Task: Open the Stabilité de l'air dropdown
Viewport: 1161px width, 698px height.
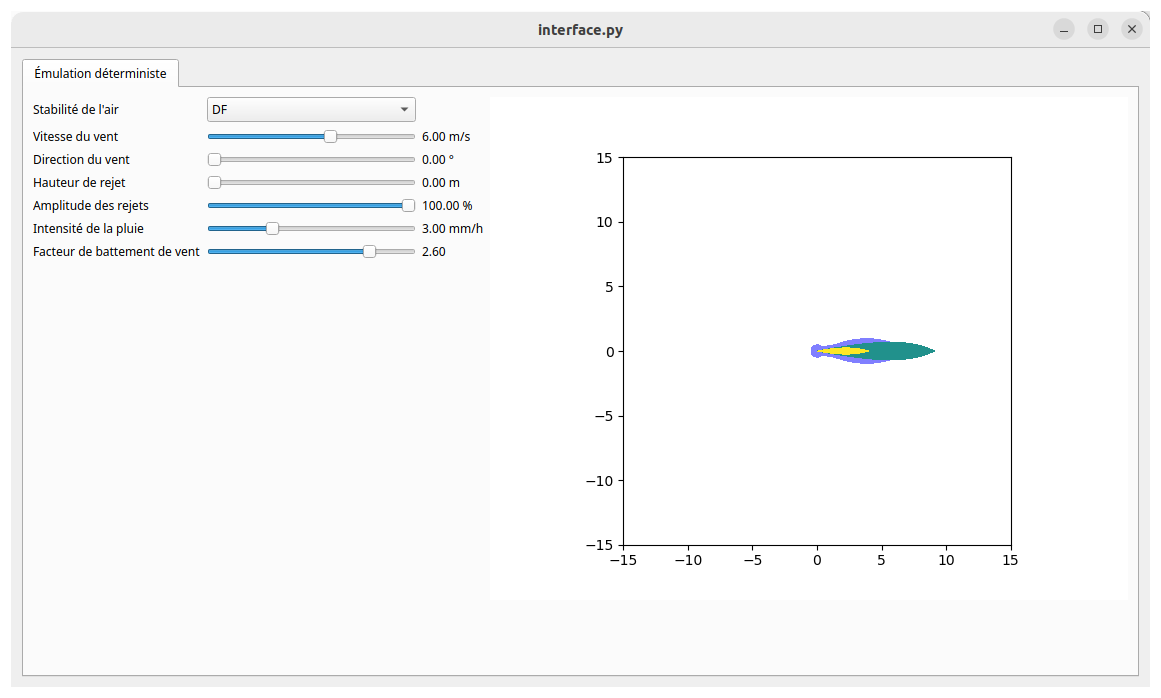Action: 311,110
